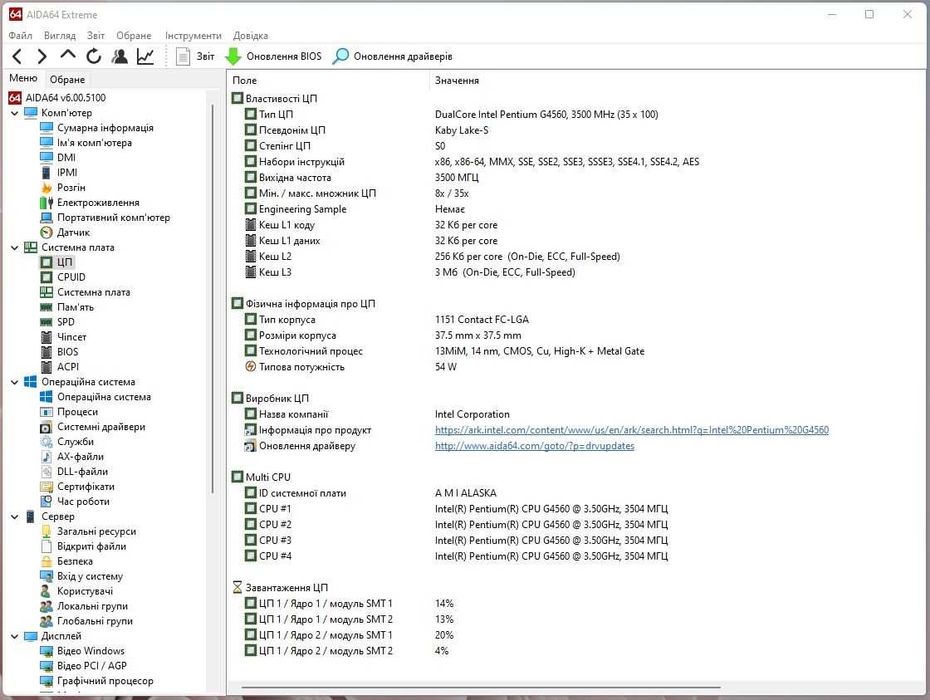The height and width of the screenshot is (700, 930).
Task: Open Графічний процесор GPU entry
Action: pos(97,681)
